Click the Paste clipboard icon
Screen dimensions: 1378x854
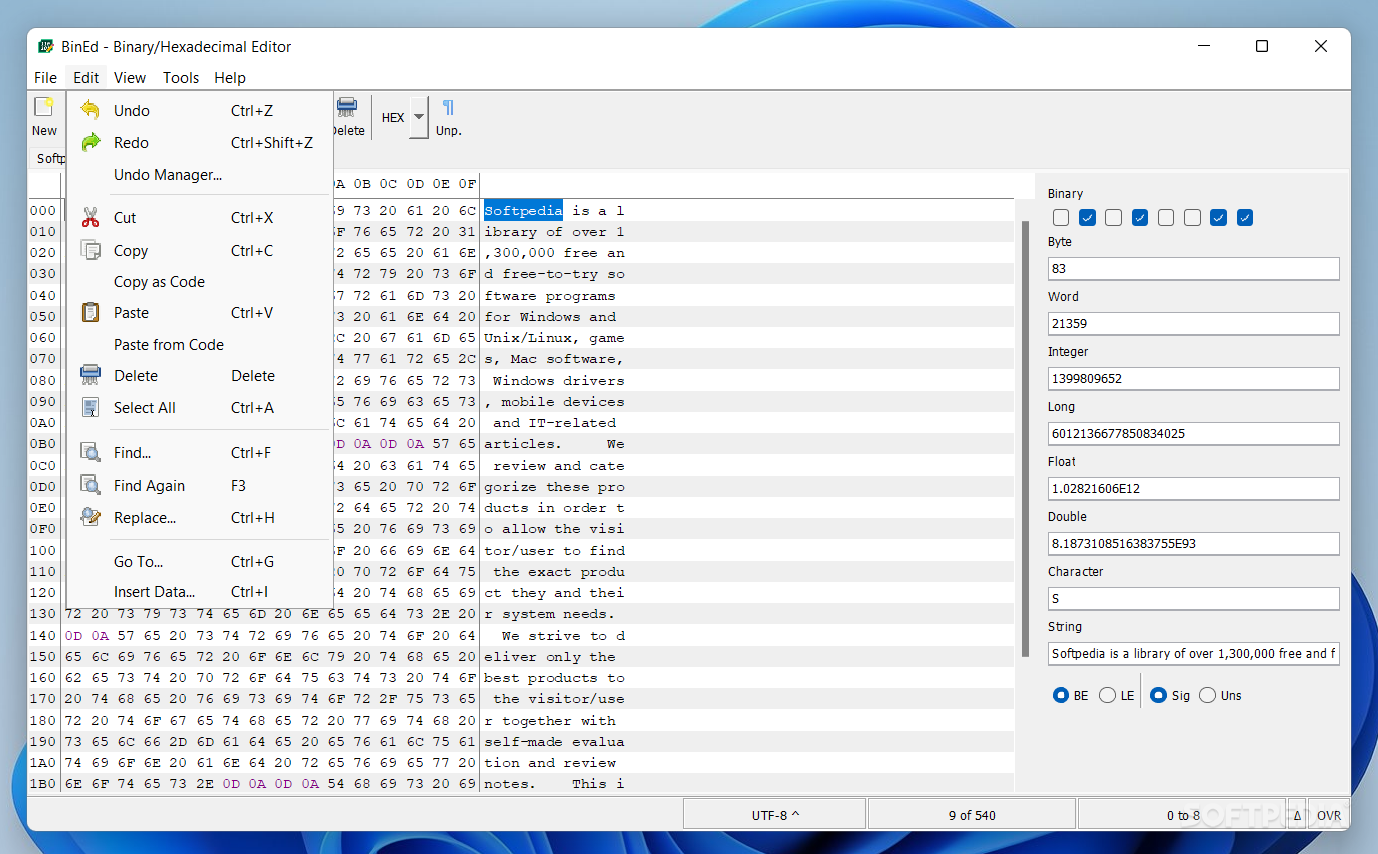tap(91, 312)
